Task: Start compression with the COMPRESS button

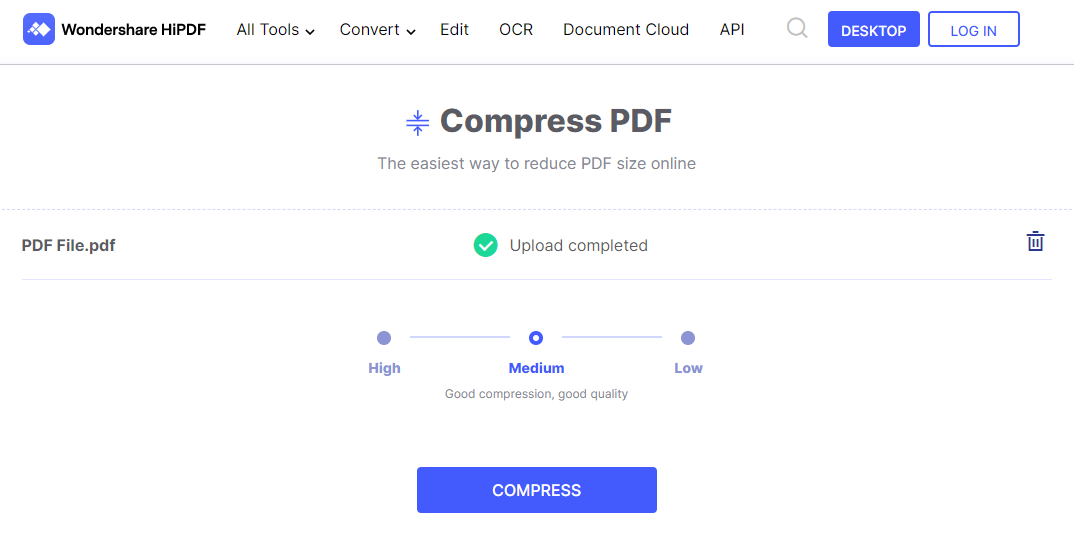Action: tap(536, 490)
